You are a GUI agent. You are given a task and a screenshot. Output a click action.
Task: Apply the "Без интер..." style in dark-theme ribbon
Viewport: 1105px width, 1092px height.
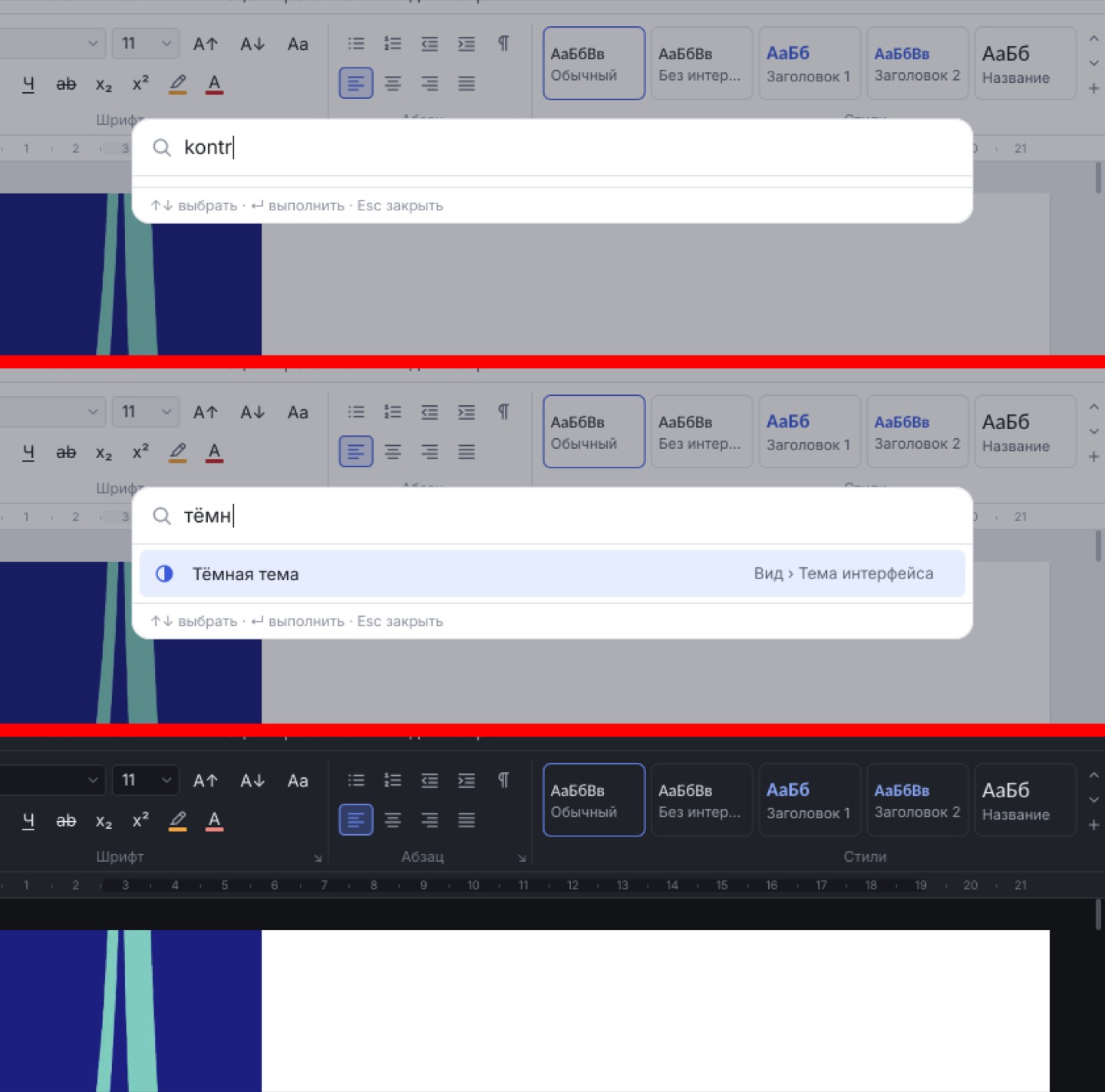point(702,800)
